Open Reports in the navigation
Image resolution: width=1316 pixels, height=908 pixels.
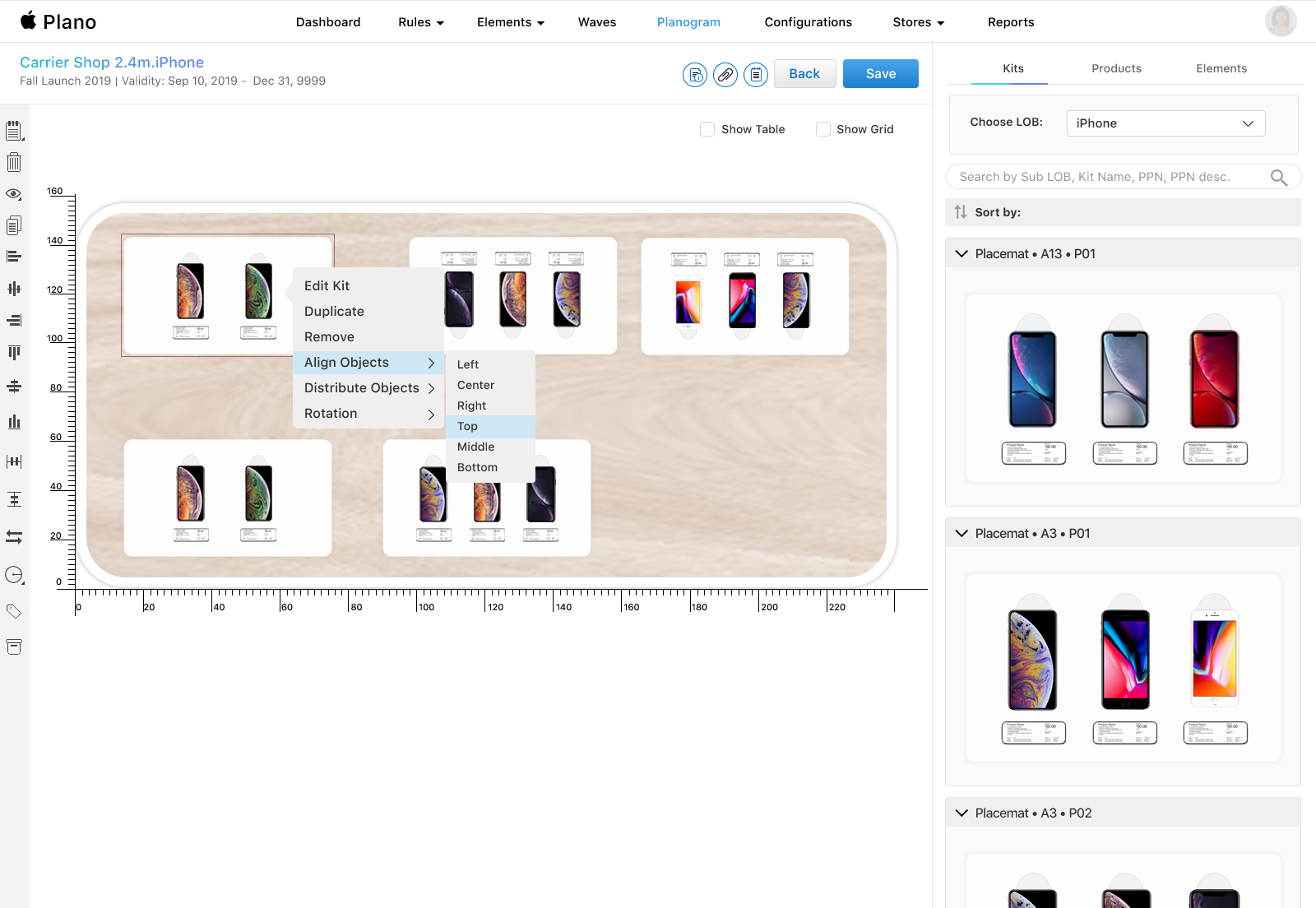coord(1011,22)
